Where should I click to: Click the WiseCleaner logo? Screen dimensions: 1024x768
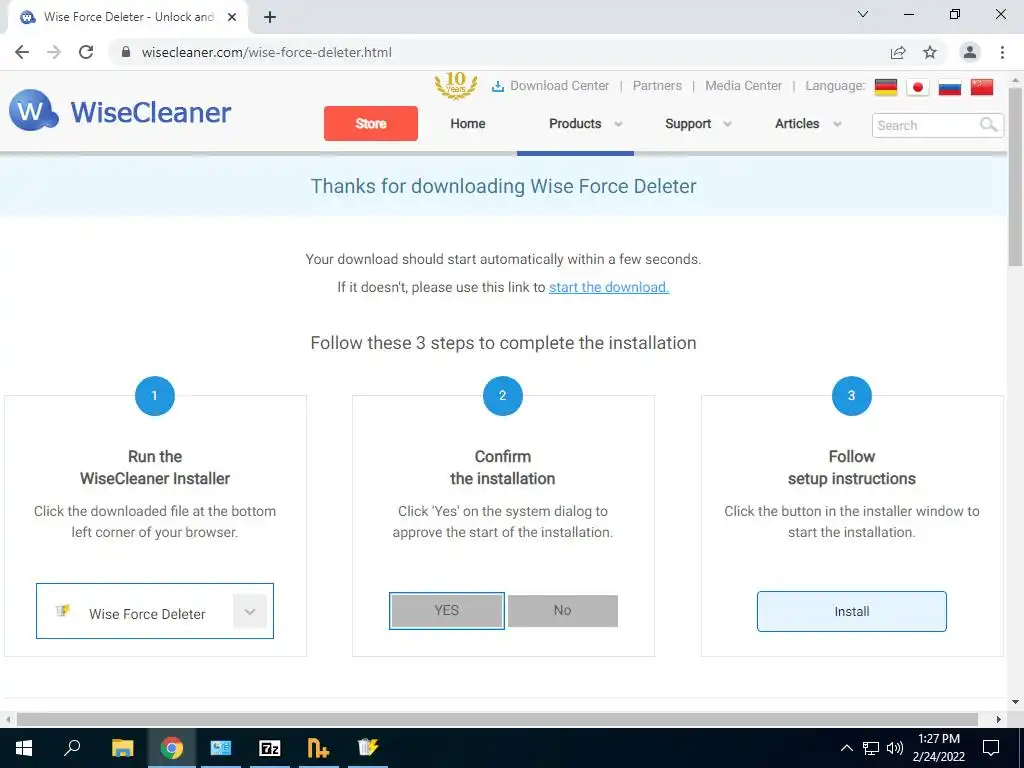120,112
